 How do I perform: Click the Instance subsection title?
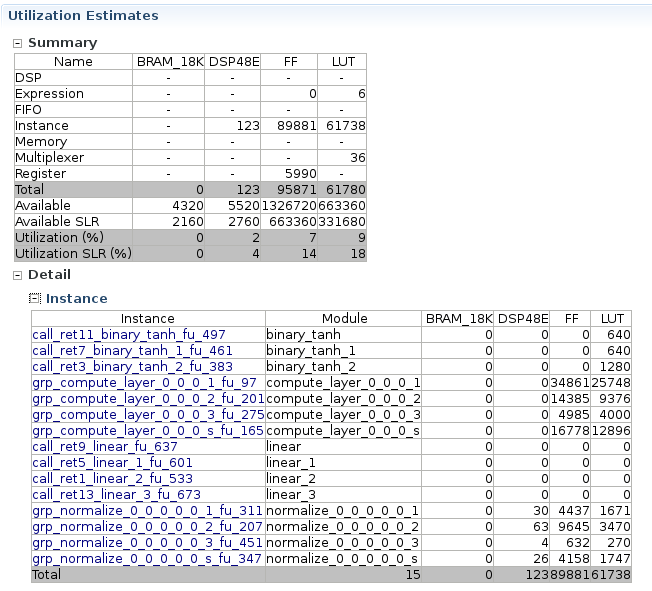[x=77, y=299]
